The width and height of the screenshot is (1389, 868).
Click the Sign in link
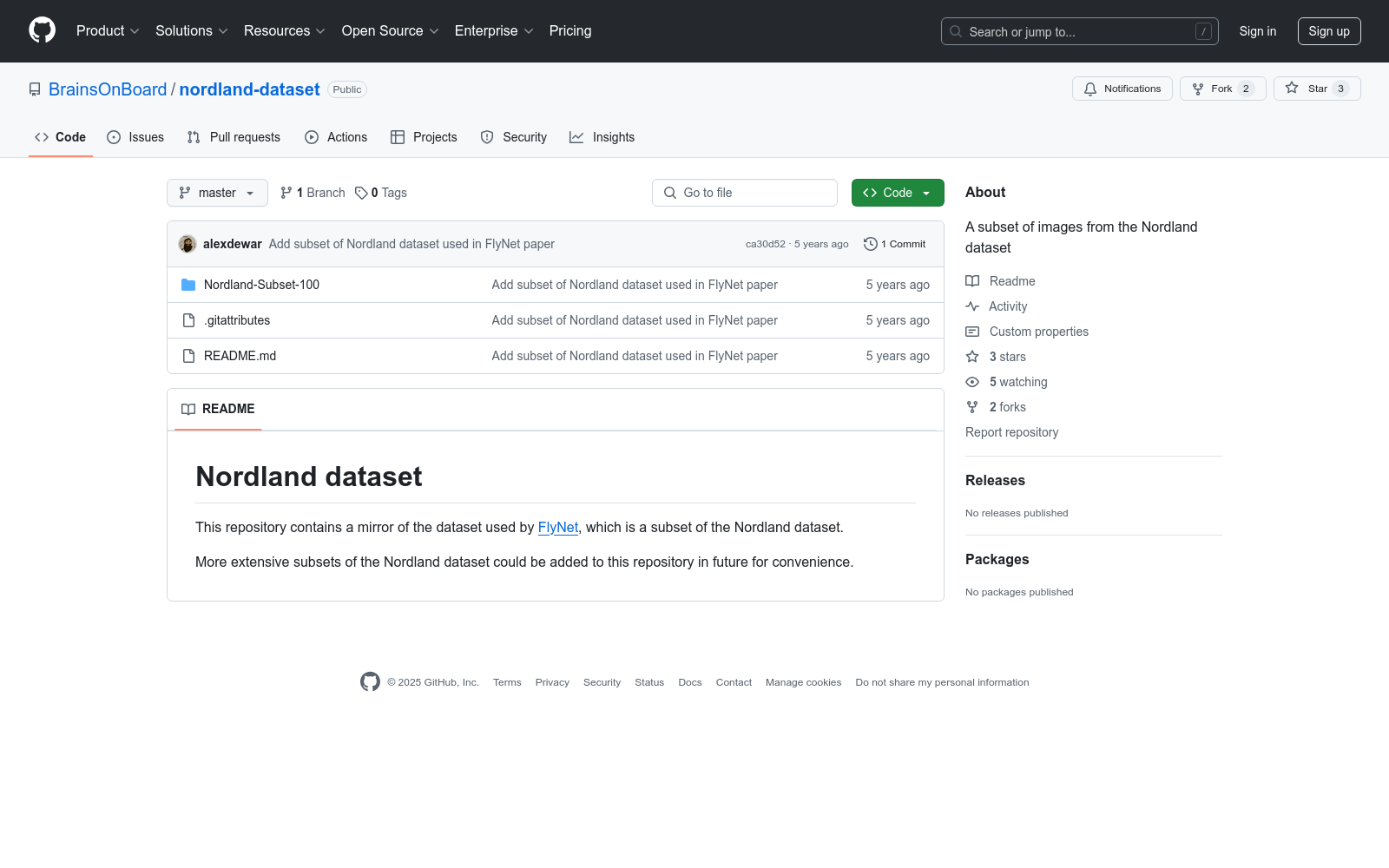click(1258, 31)
